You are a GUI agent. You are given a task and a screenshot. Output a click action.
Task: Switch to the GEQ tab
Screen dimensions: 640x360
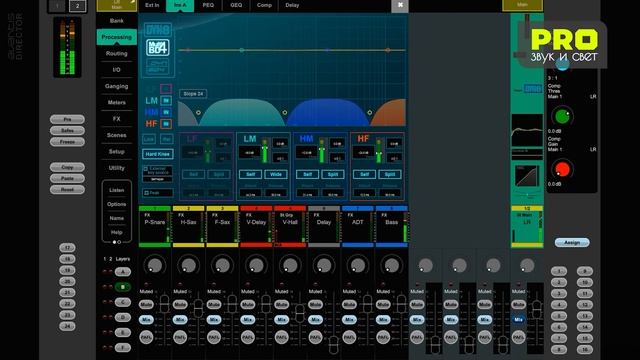coord(236,5)
